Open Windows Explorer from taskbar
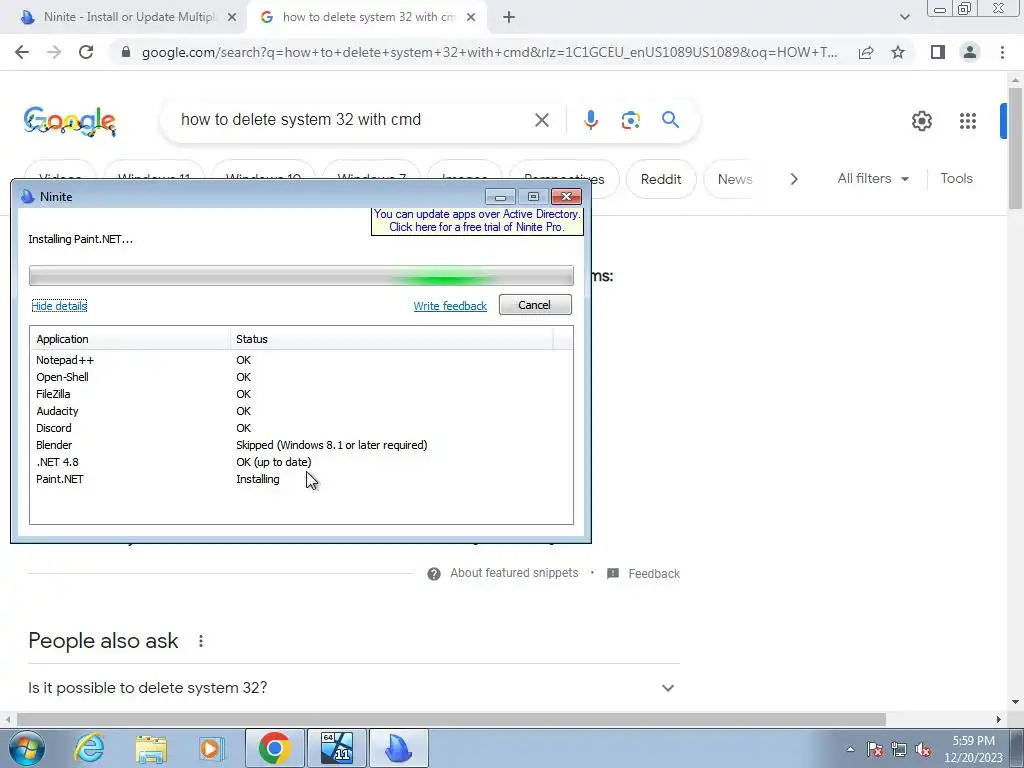 151,748
